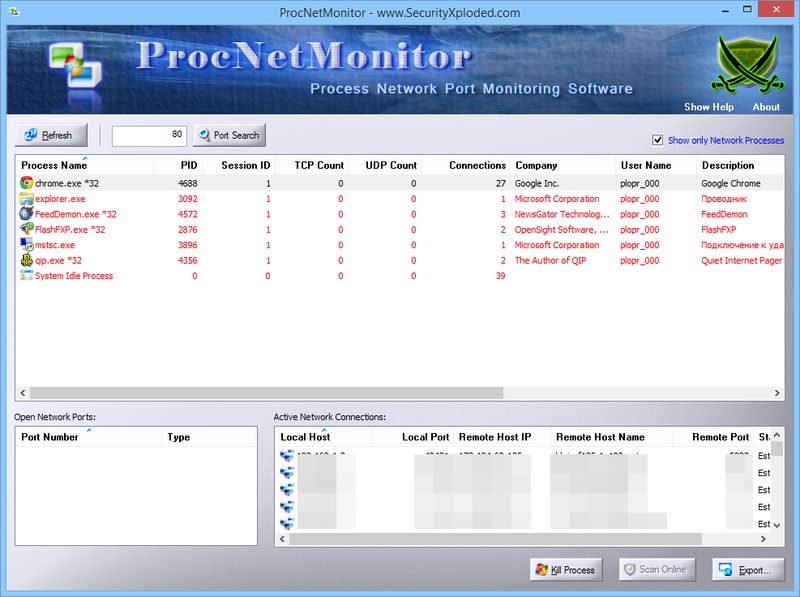Screen dimensions: 800x597
Task: Select the System Idle Process name
Action: [74, 276]
